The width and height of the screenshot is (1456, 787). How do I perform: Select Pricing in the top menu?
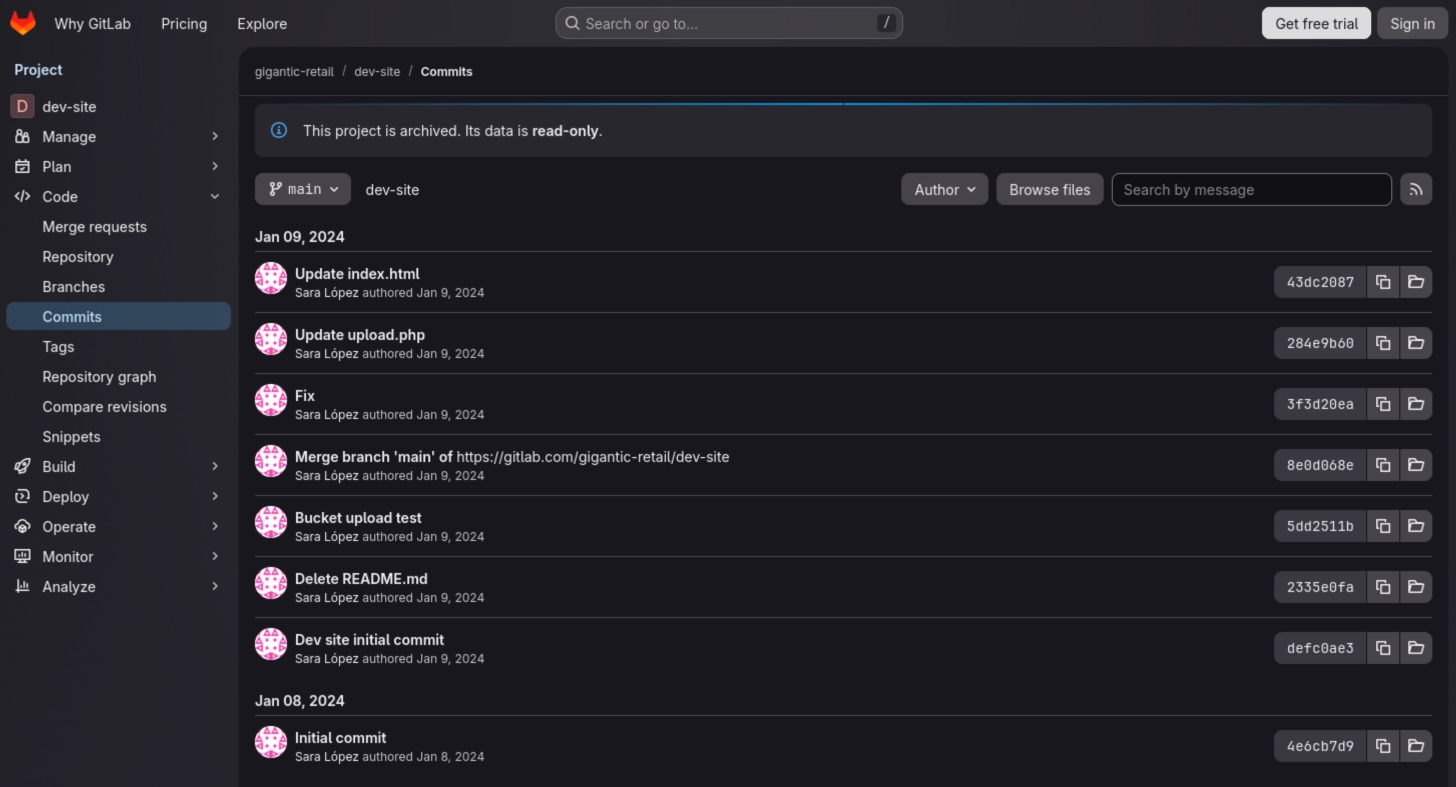pyautogui.click(x=183, y=23)
